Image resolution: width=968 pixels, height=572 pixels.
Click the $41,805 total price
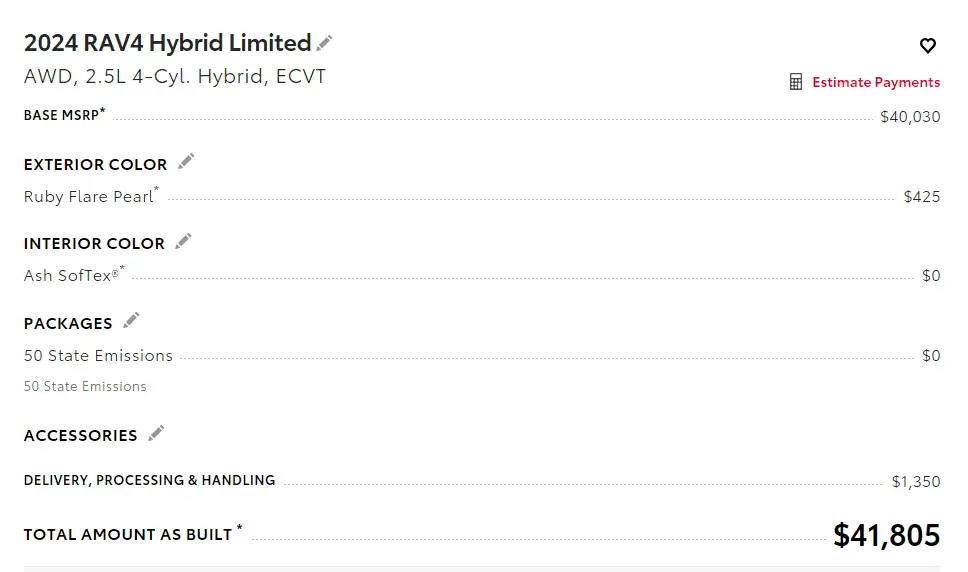[x=886, y=535]
